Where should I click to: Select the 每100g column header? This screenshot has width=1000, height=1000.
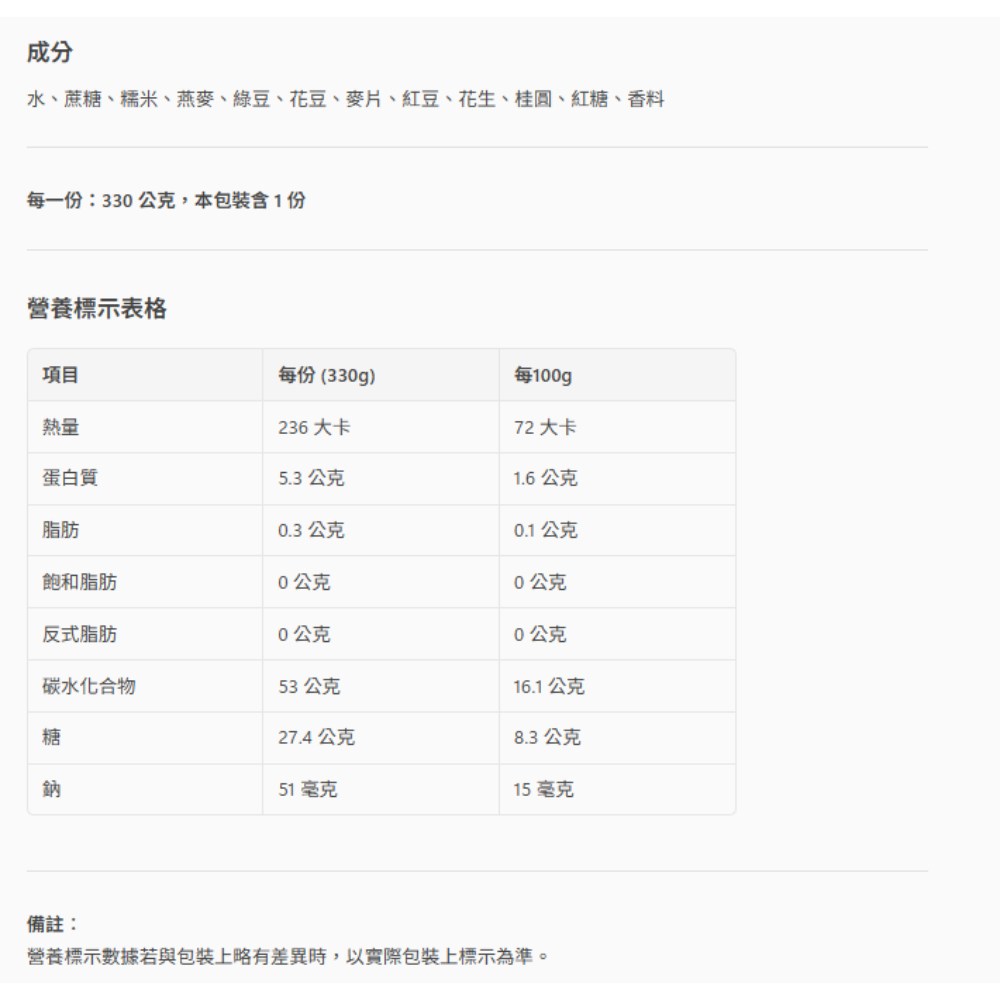(x=542, y=375)
